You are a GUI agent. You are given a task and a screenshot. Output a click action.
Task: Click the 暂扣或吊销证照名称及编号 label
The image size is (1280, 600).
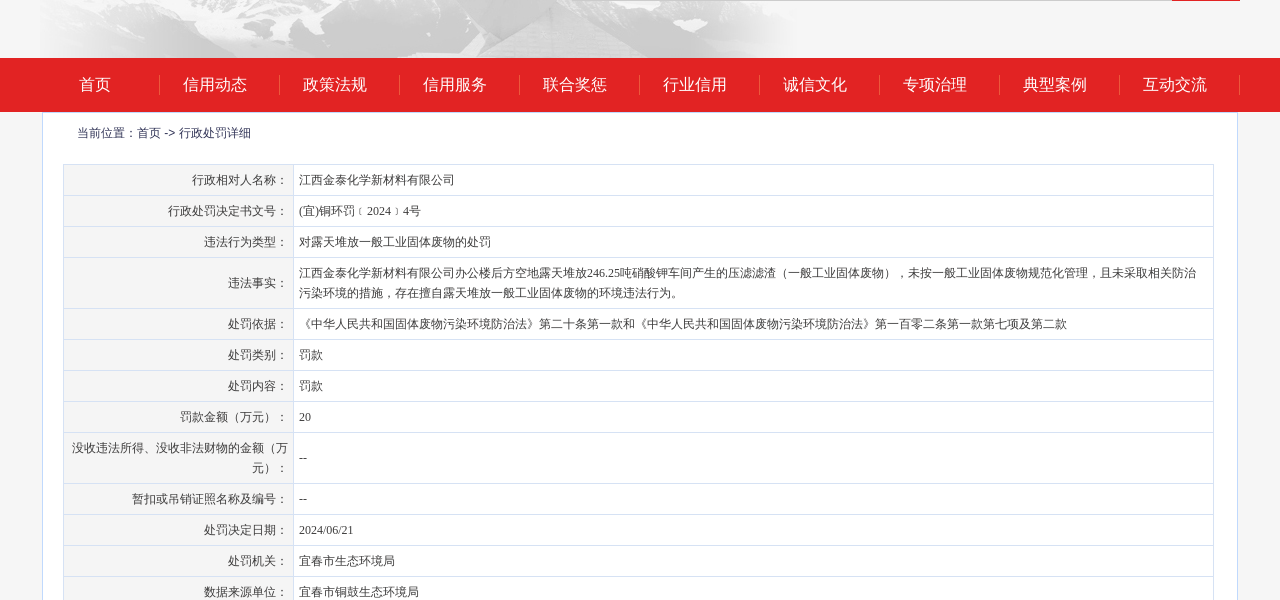pyautogui.click(x=210, y=499)
